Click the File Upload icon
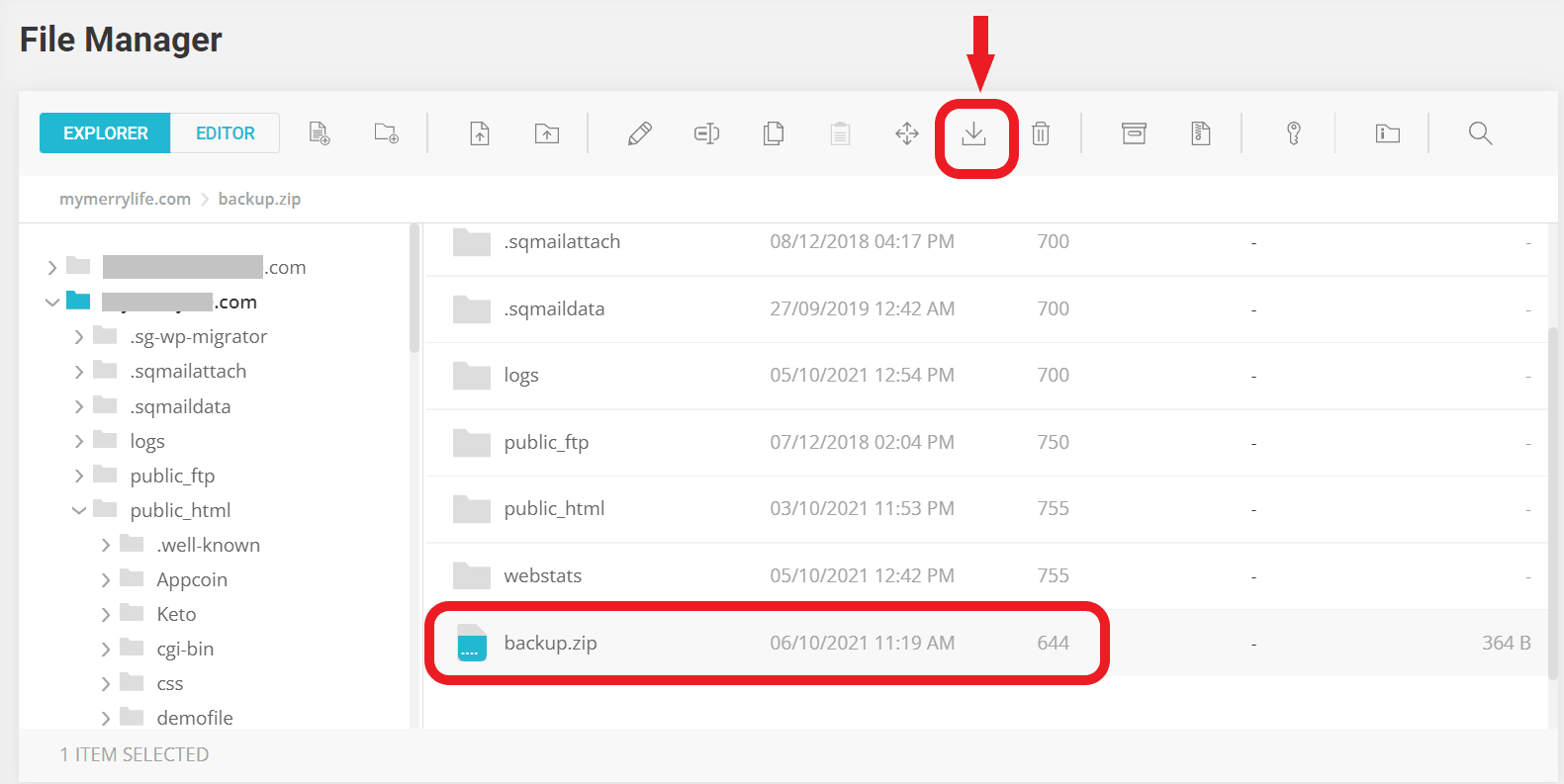 pos(480,133)
